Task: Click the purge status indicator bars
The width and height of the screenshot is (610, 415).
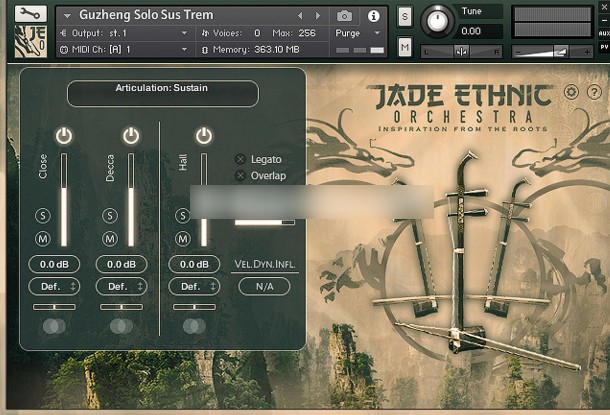Action: tap(360, 50)
